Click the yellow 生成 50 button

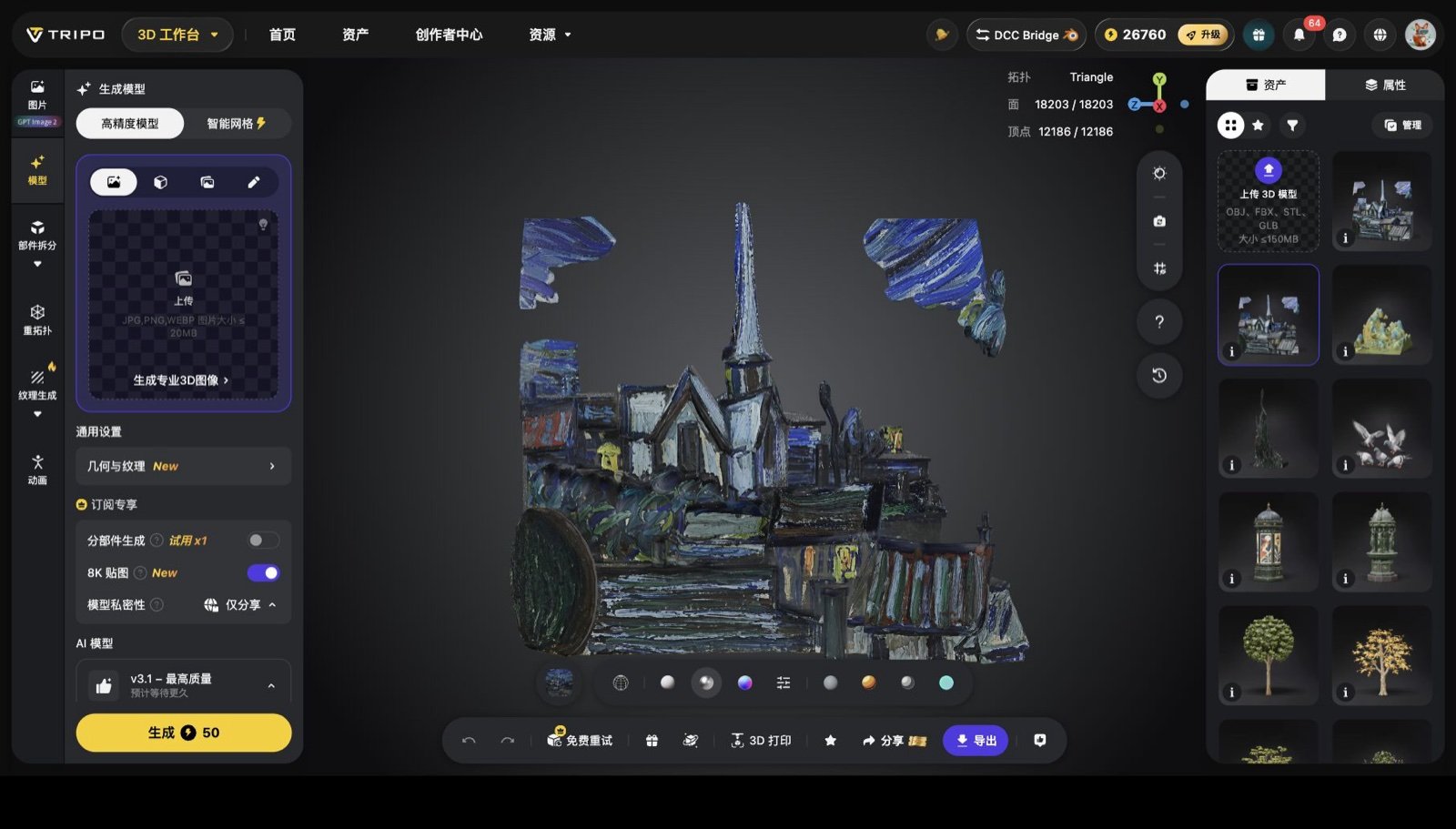(184, 733)
